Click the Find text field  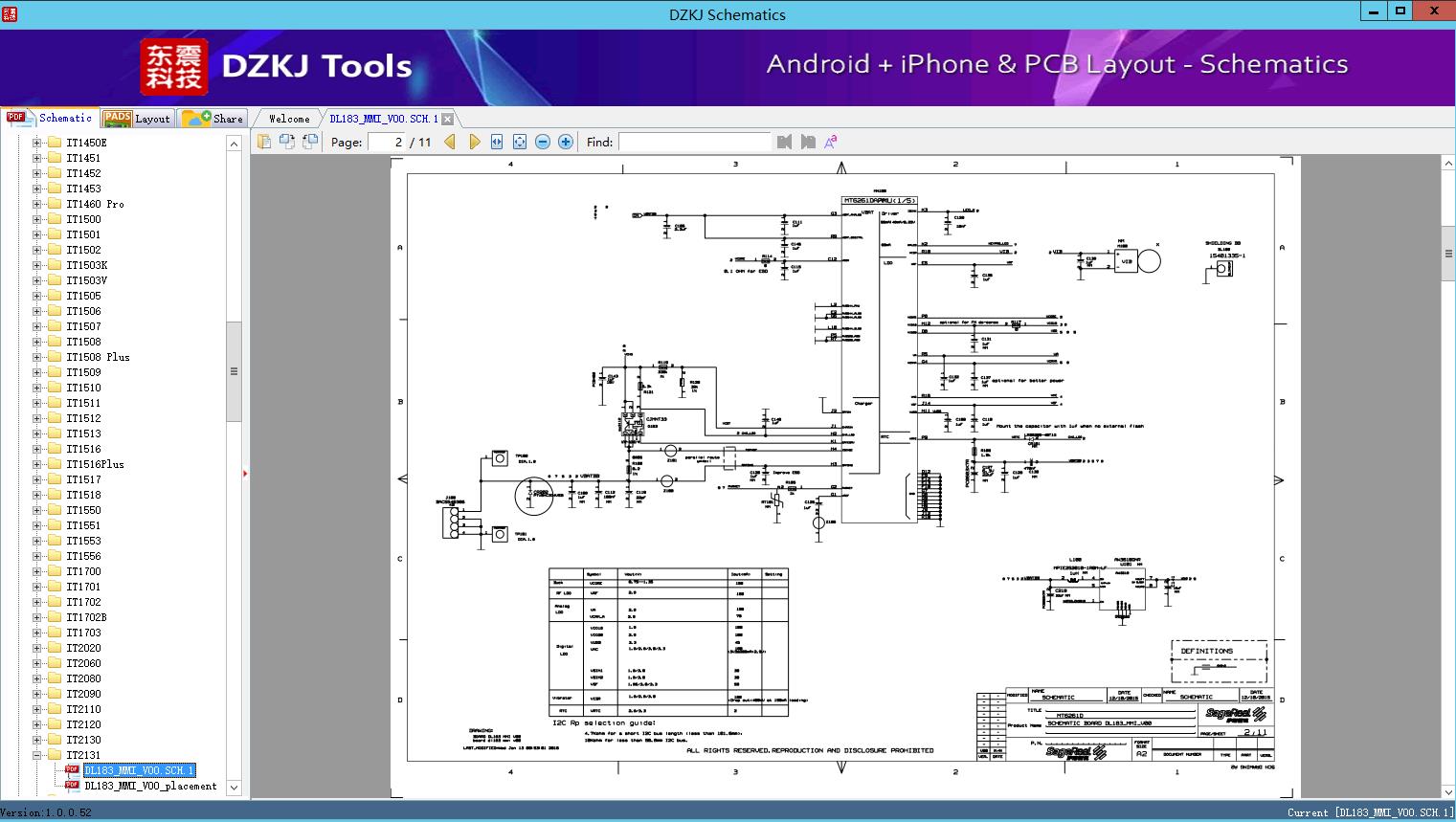694,142
